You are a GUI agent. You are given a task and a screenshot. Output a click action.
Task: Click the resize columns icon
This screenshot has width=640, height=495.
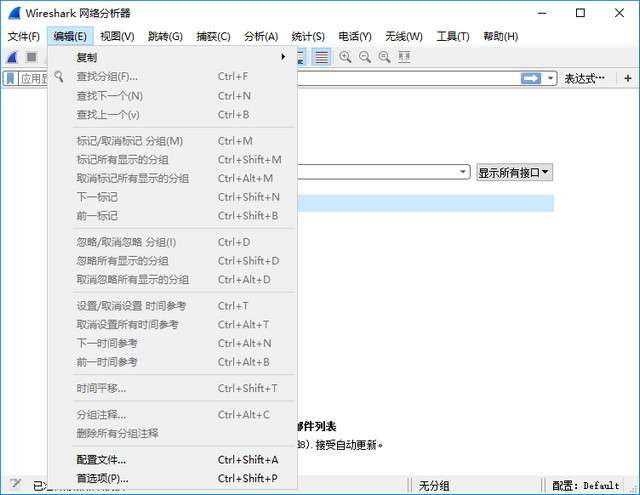[404, 57]
